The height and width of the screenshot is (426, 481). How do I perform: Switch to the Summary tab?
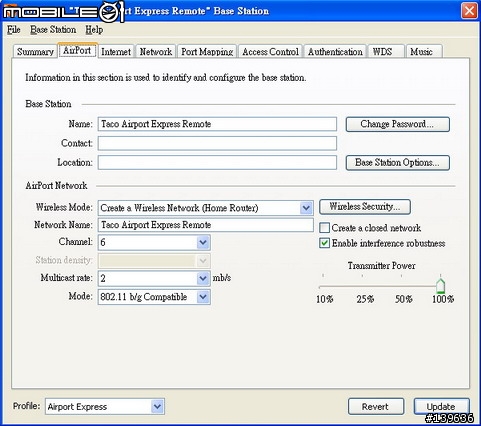point(35,52)
